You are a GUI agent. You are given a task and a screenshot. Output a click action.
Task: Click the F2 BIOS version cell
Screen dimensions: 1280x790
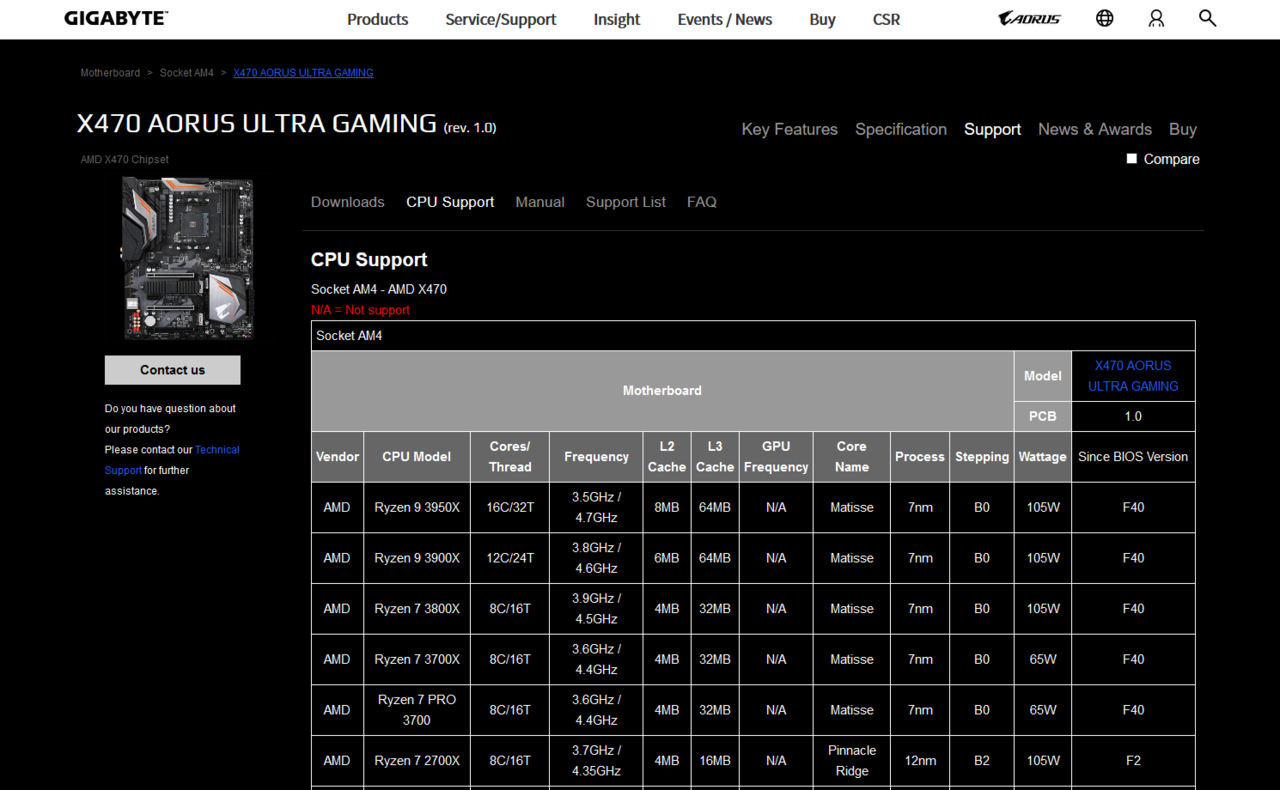point(1133,761)
